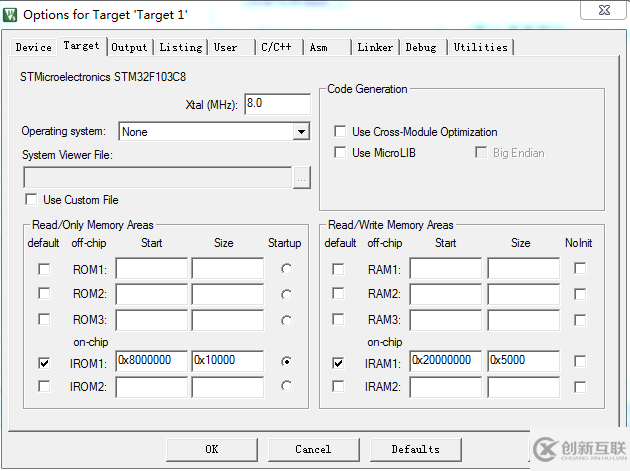The width and height of the screenshot is (630, 471).
Task: Click the Cancel button
Action: pos(313,449)
